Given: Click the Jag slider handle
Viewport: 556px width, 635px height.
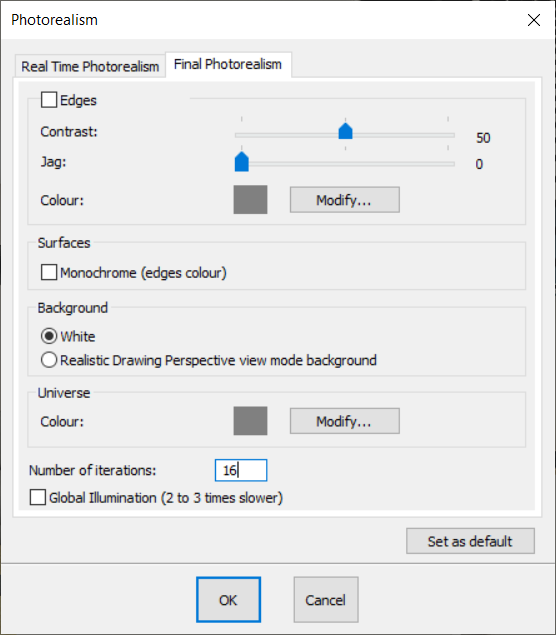Looking at the screenshot, I should tap(242, 162).
